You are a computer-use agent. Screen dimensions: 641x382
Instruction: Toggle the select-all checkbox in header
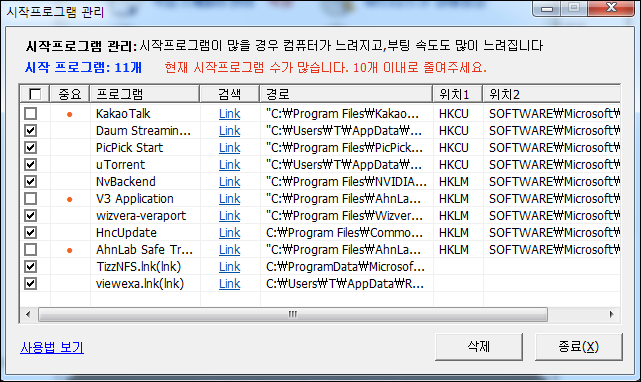point(35,94)
